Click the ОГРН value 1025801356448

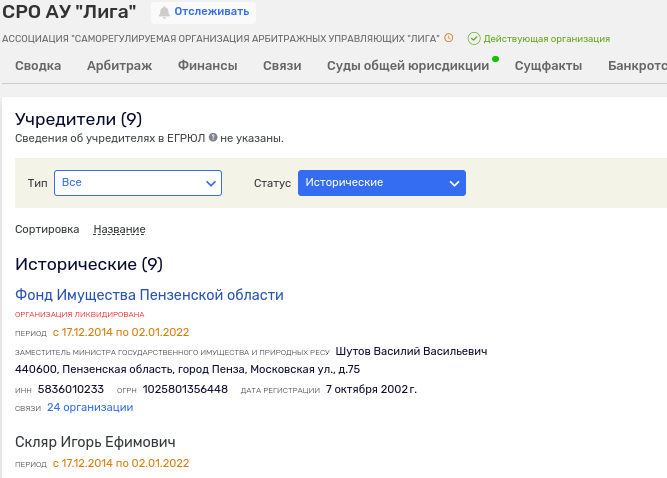click(185, 389)
